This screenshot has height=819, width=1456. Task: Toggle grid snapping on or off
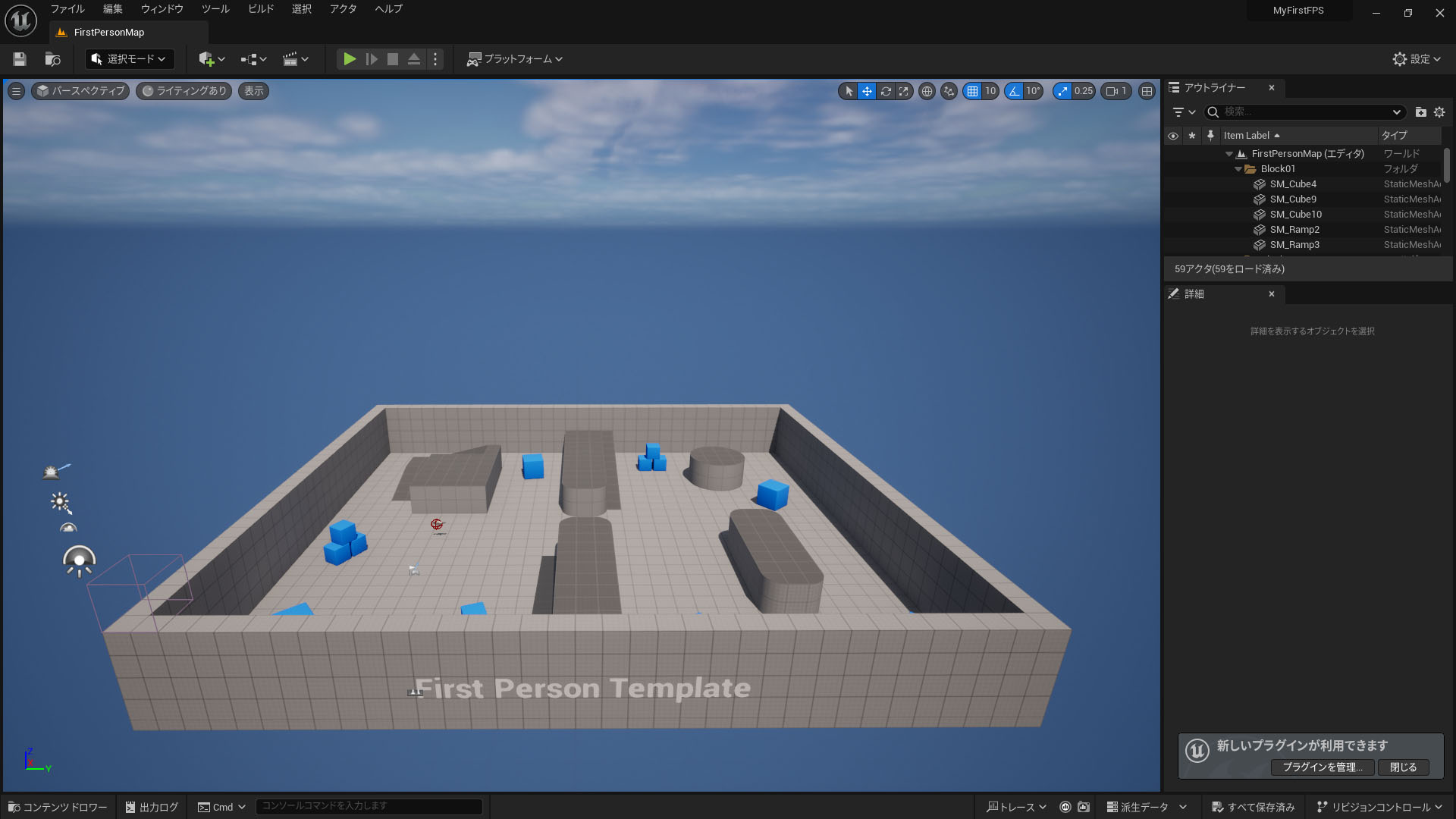point(972,91)
